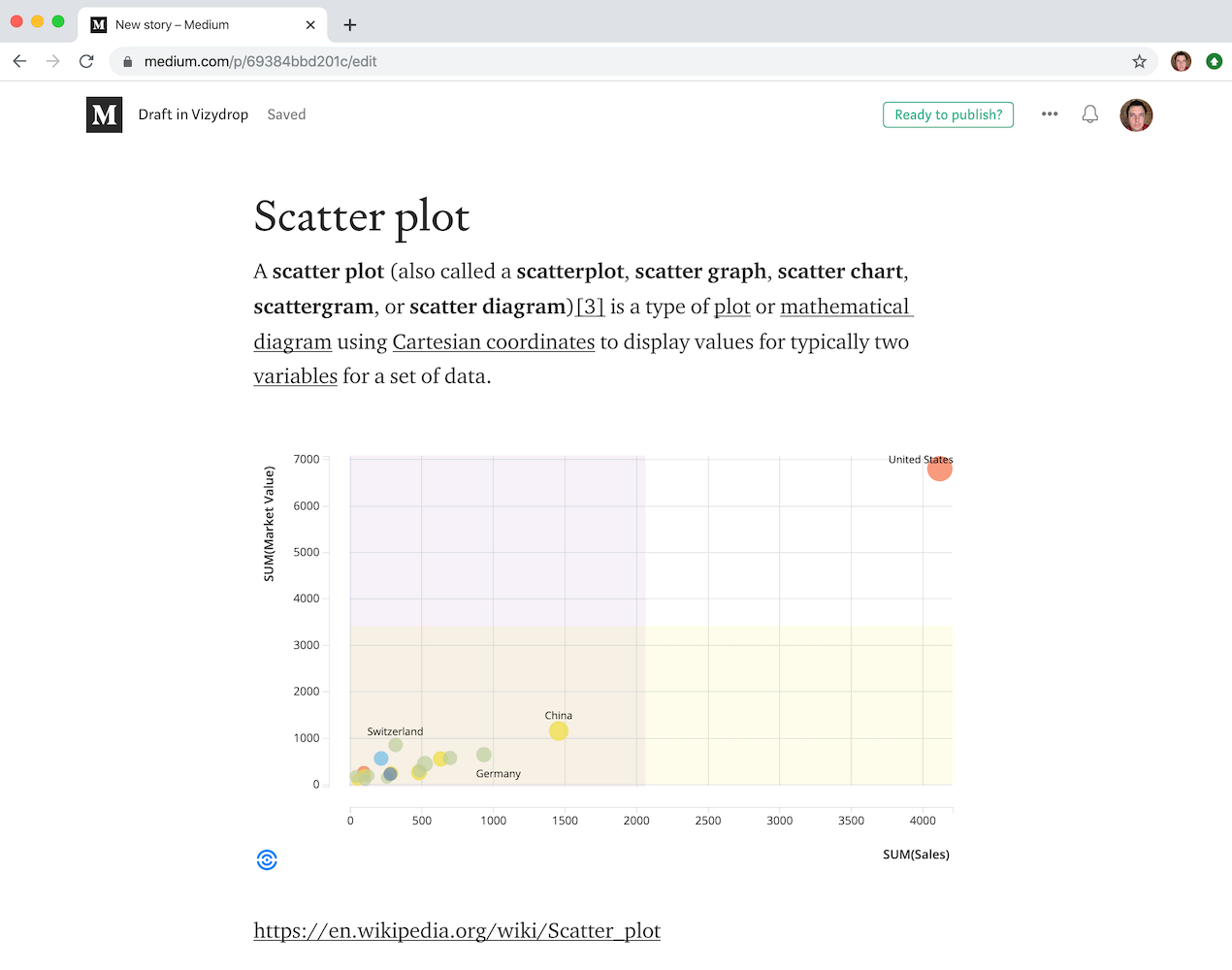Open the variables link
Screen dimensions: 1232x970
(295, 375)
